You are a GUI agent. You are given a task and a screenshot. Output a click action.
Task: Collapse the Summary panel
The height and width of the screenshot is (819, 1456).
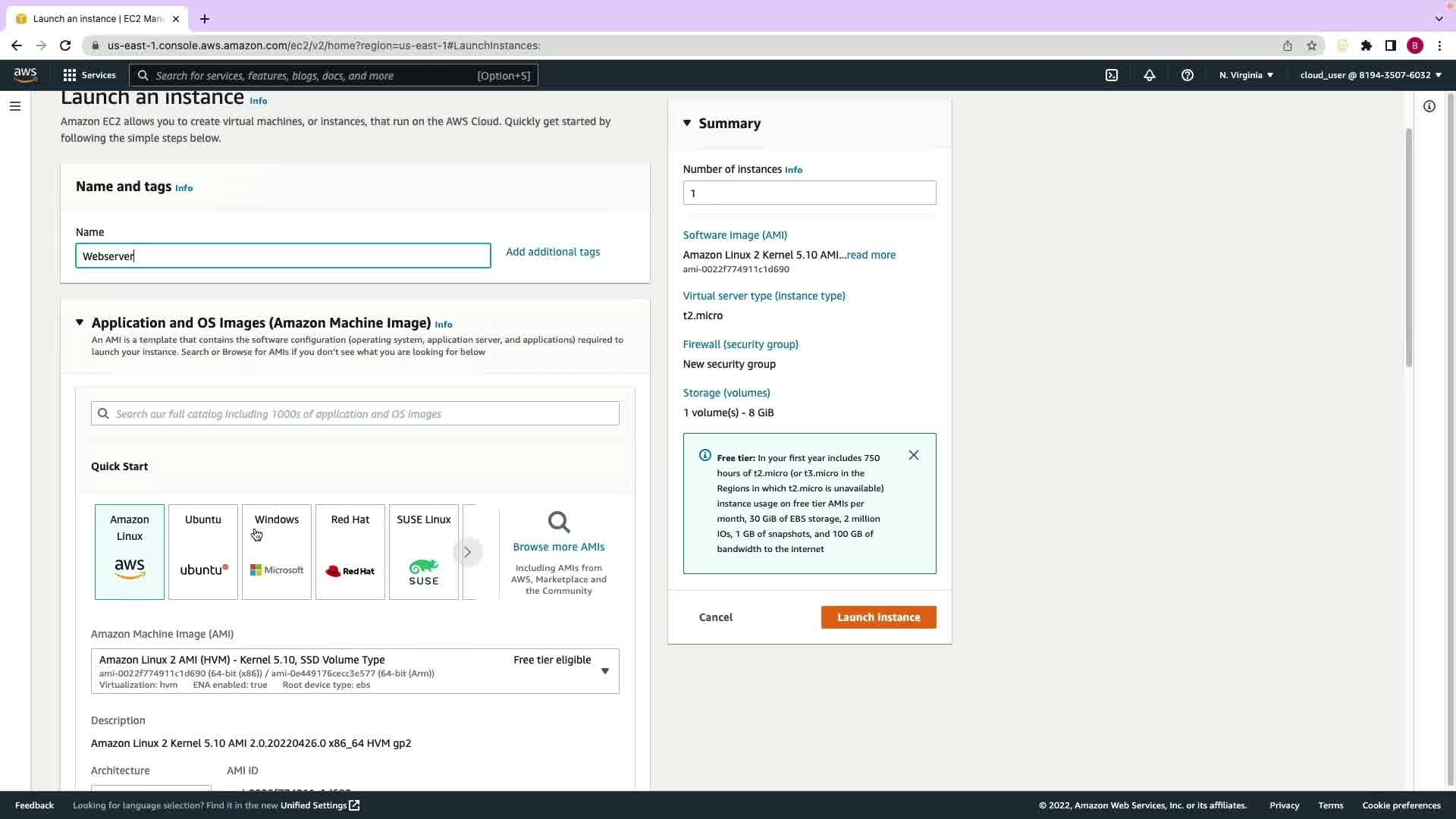pos(687,123)
